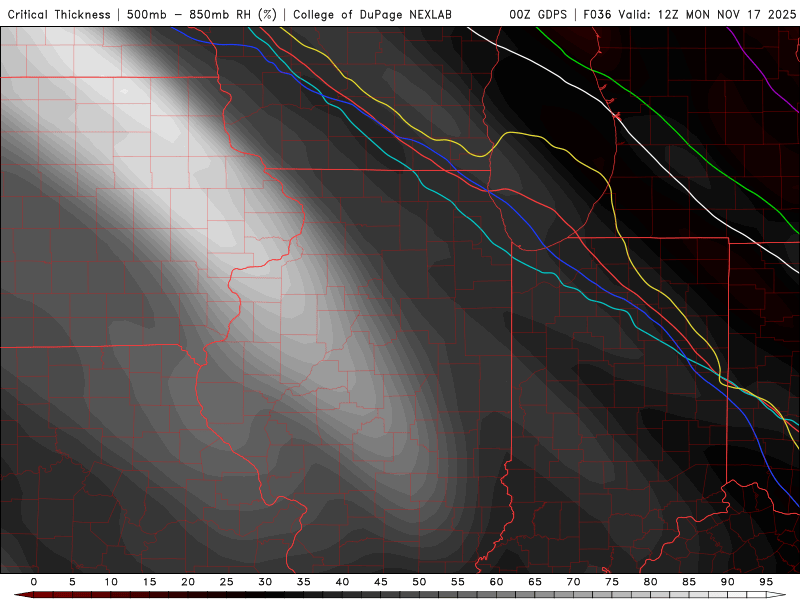Click the 'F036' forecast hour text
The image size is (800, 600).
tap(597, 14)
